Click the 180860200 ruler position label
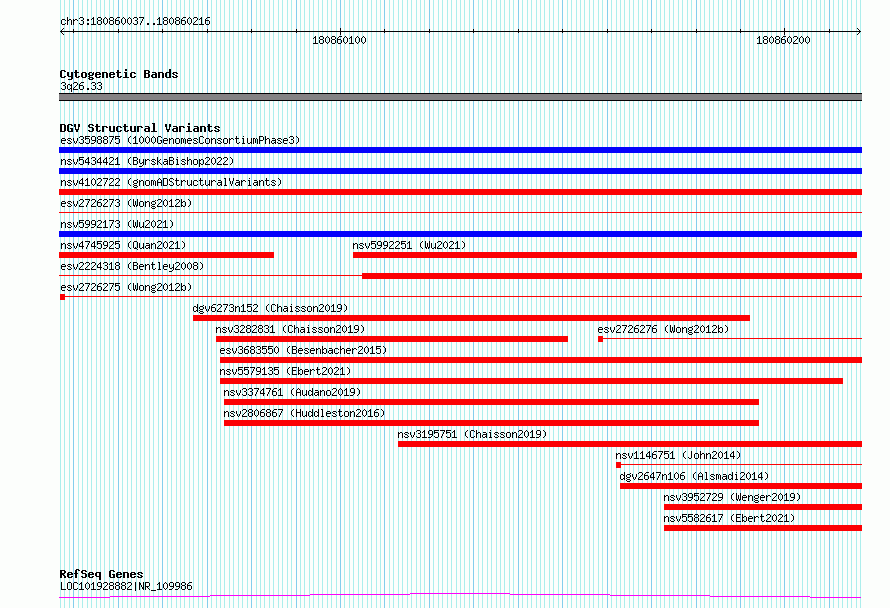 783,40
